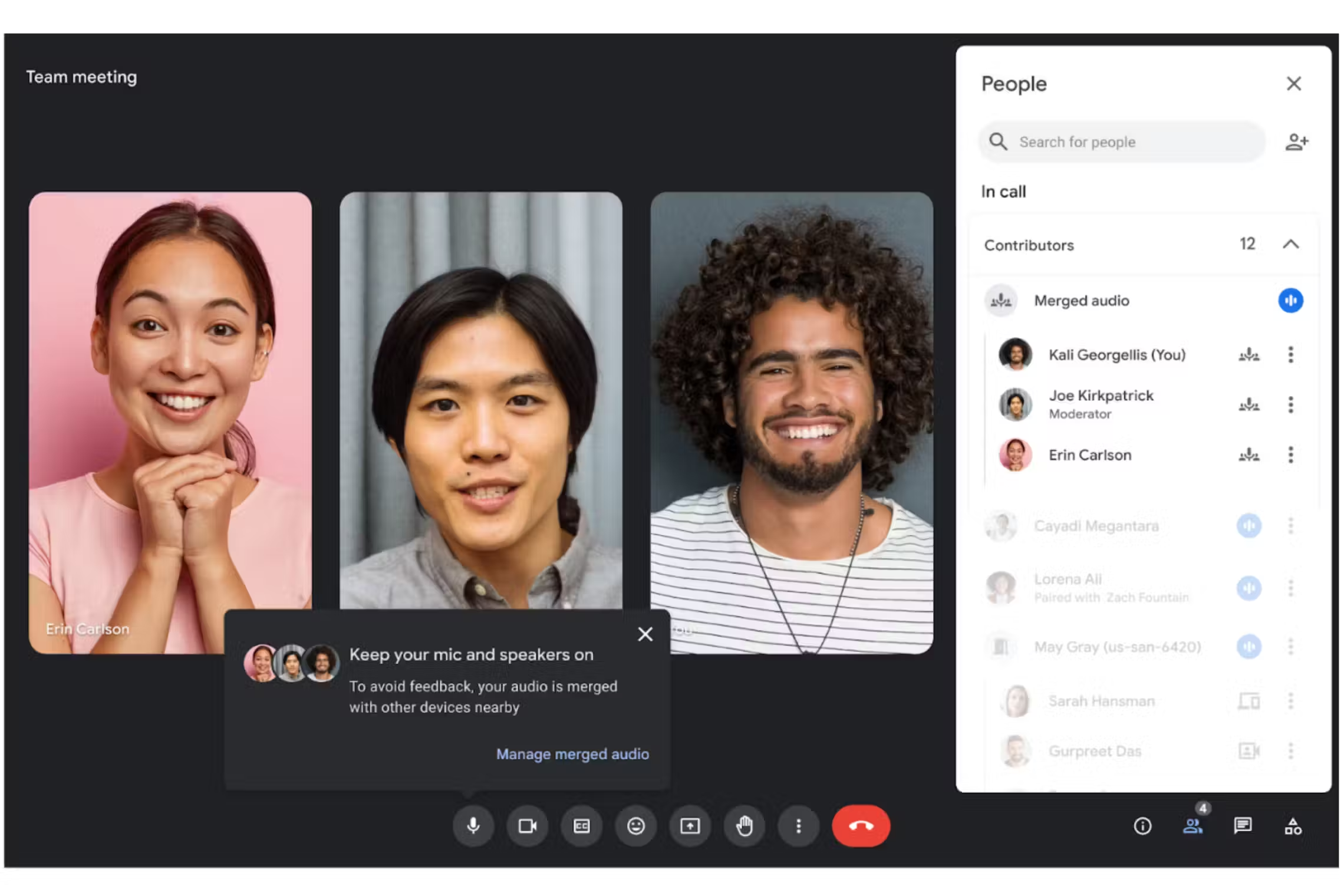Open more options in the call toolbar

(x=798, y=825)
